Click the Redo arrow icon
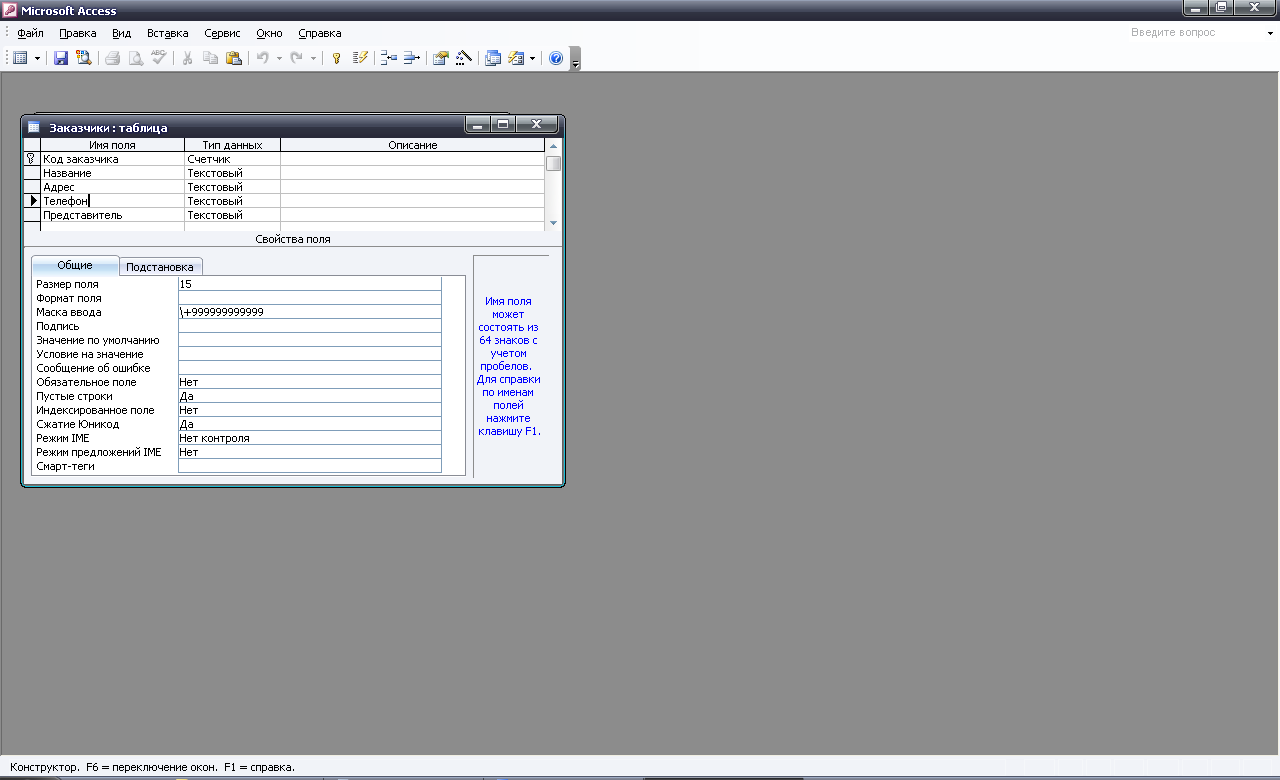This screenshot has width=1280, height=780. 296,58
